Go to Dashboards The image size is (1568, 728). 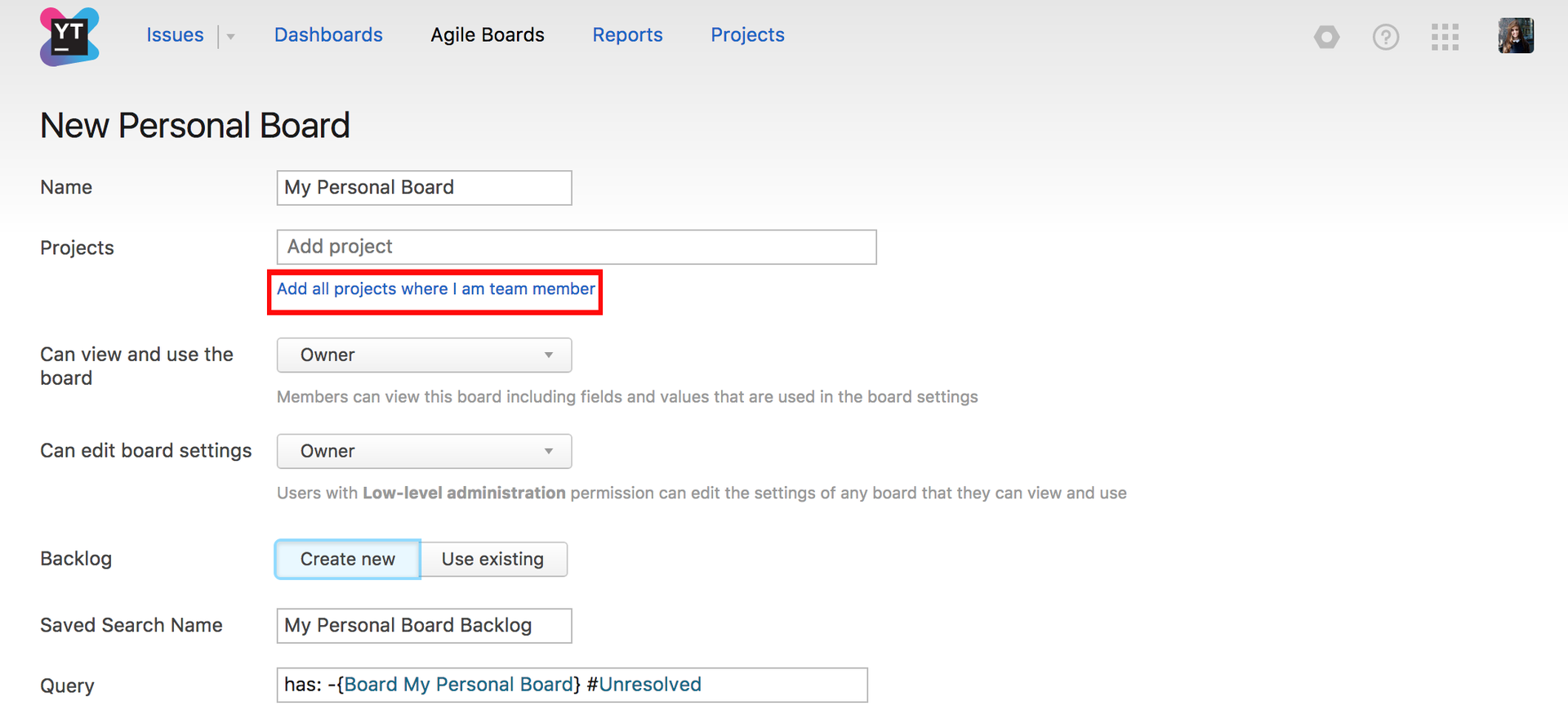328,35
